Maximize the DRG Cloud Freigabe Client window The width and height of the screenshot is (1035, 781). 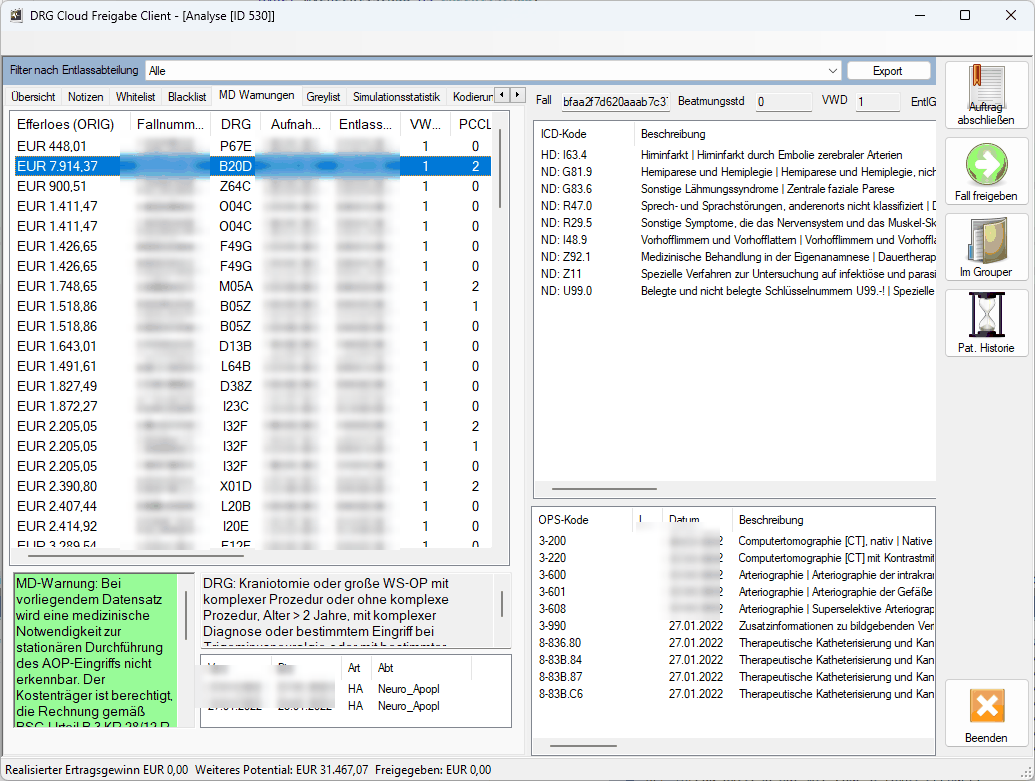tap(964, 15)
